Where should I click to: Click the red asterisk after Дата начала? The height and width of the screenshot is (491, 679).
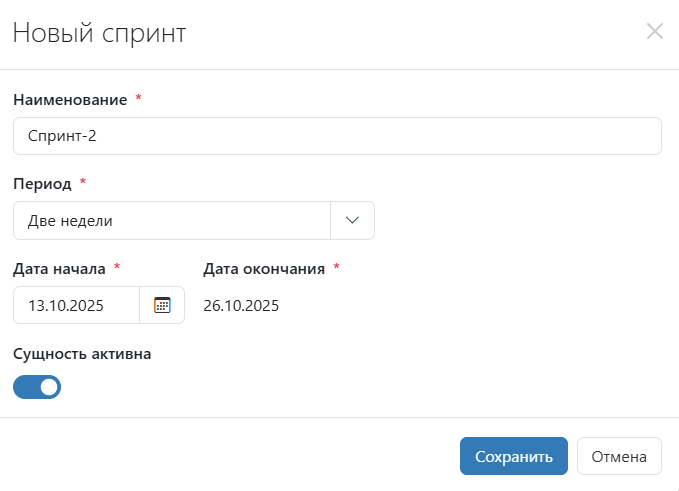coord(117,267)
